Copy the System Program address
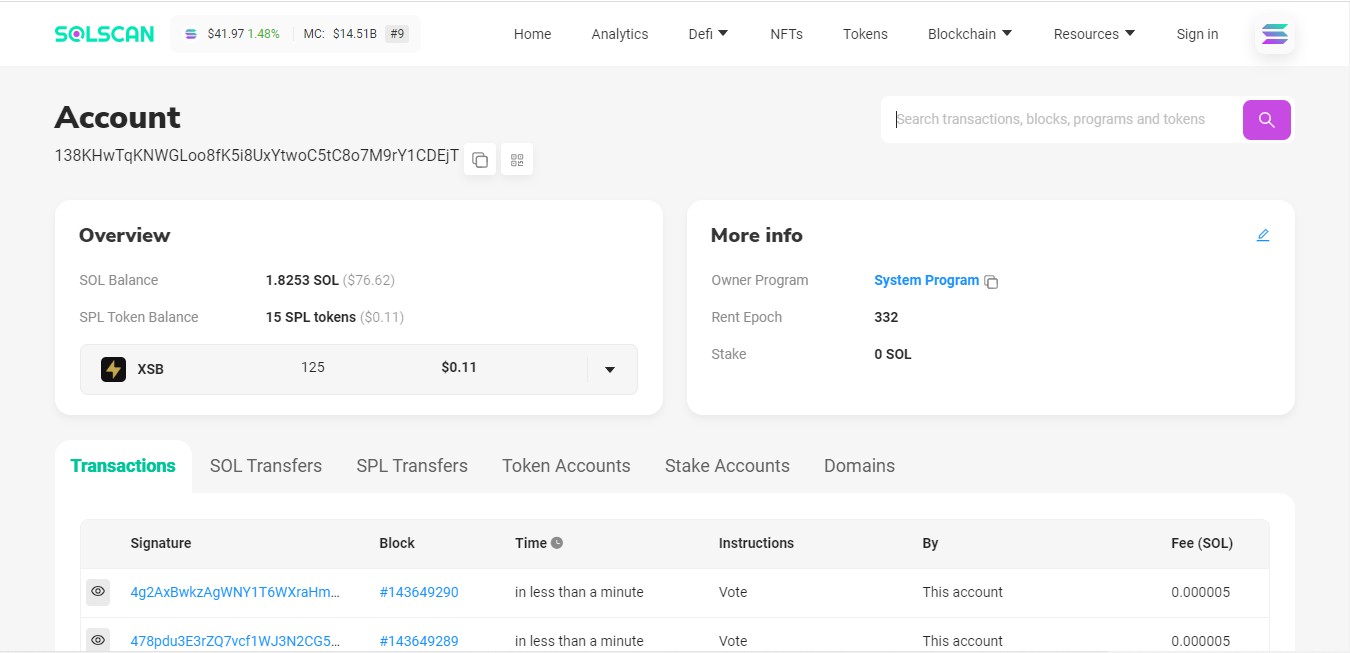 pyautogui.click(x=991, y=282)
